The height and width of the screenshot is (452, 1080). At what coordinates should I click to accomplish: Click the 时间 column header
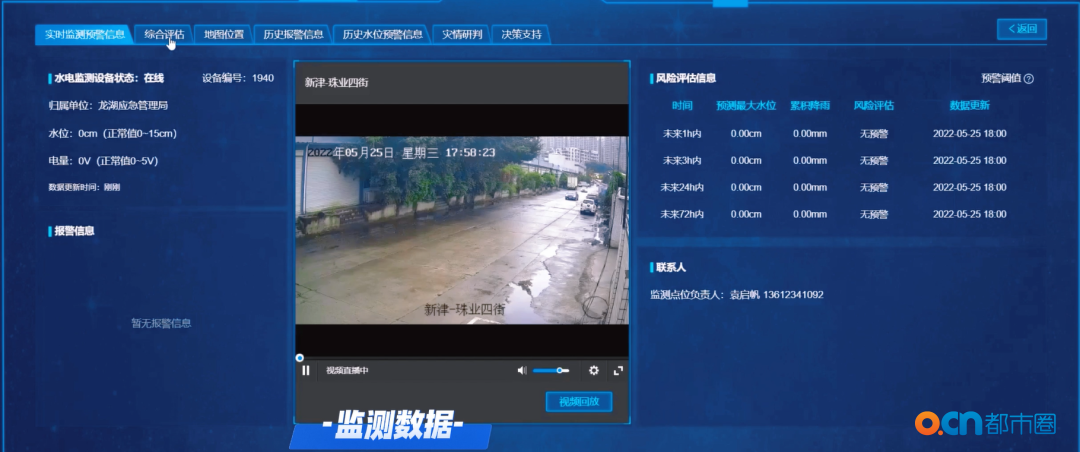[682, 106]
